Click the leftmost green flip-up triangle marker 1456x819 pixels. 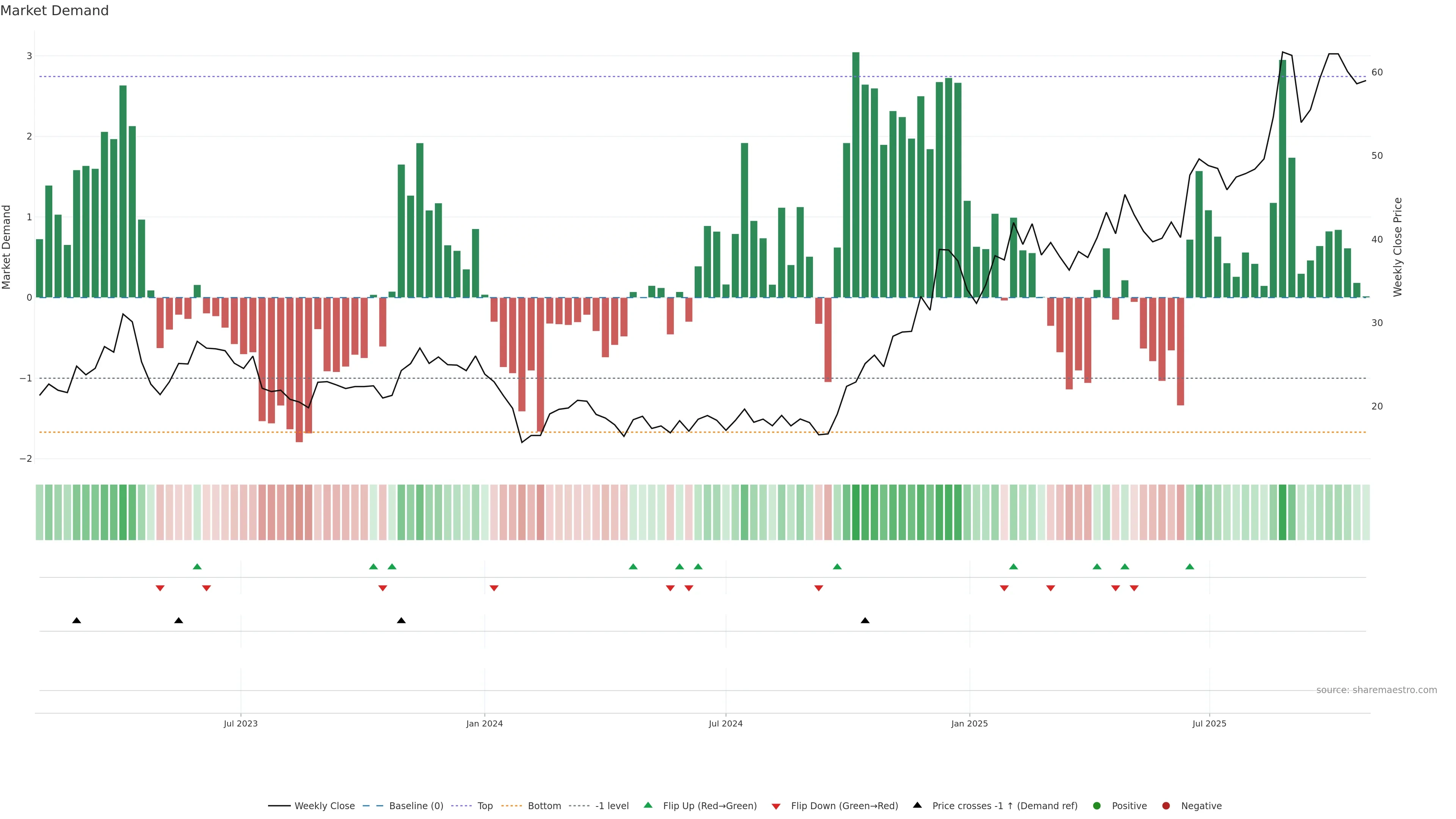(x=197, y=566)
